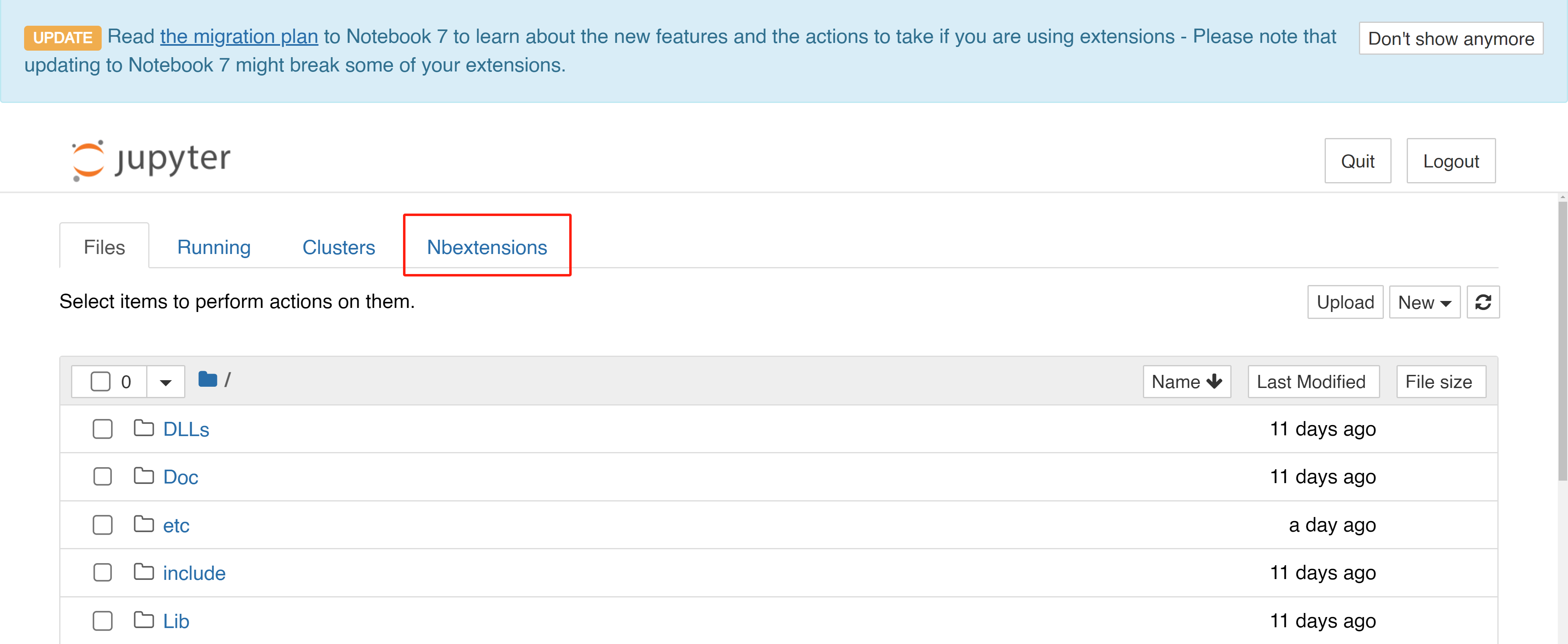Open the migration plan link
Viewport: 1568px width, 644px height.
[x=238, y=36]
